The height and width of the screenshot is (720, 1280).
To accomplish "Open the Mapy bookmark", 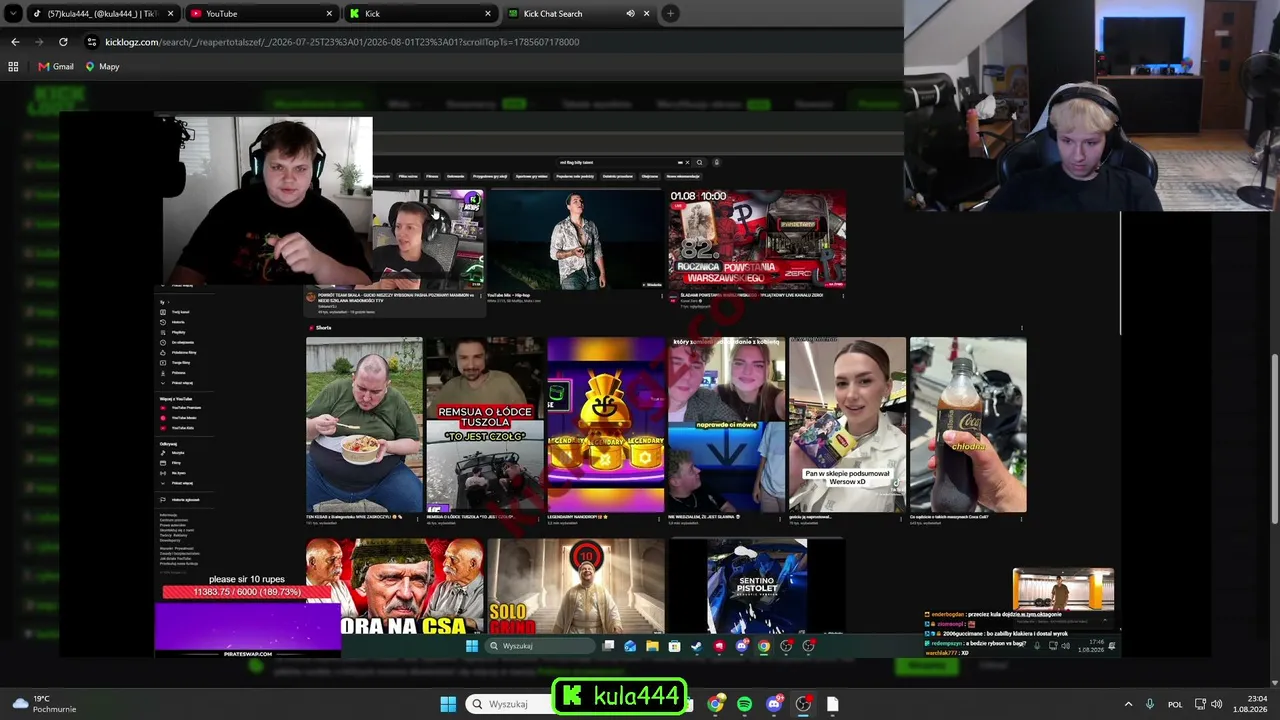I will [102, 67].
